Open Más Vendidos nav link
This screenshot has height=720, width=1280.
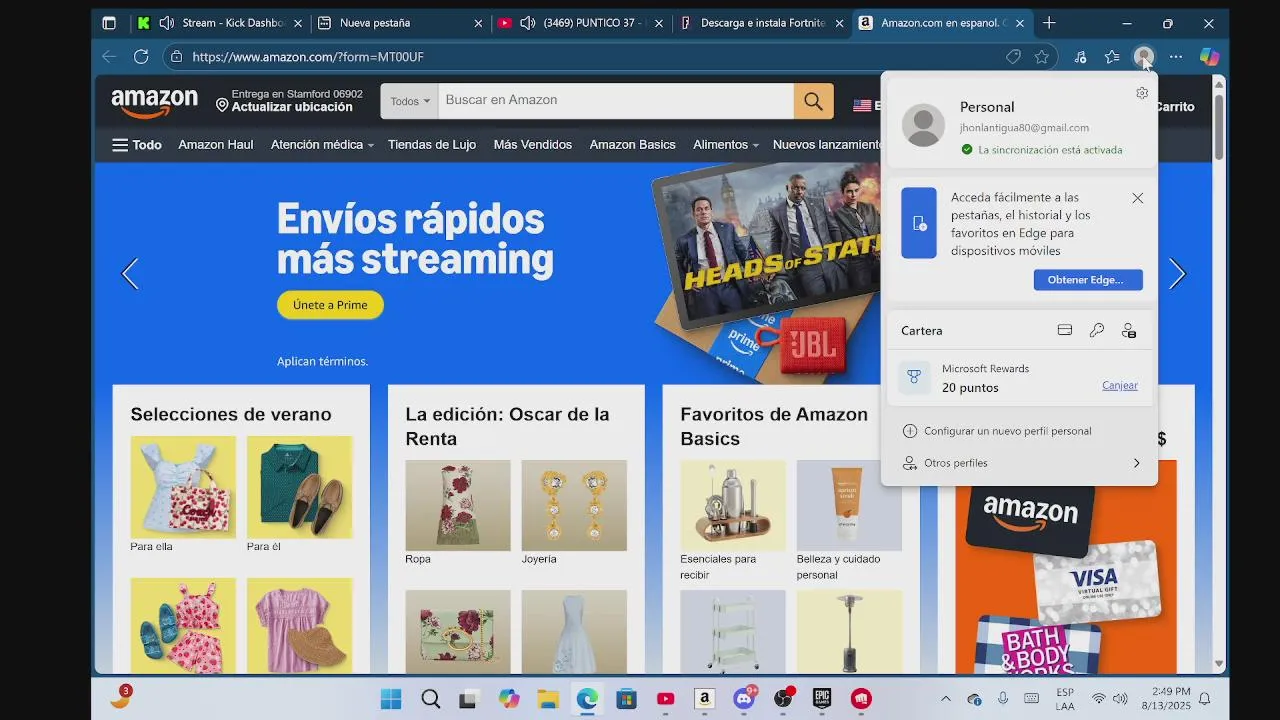click(533, 145)
